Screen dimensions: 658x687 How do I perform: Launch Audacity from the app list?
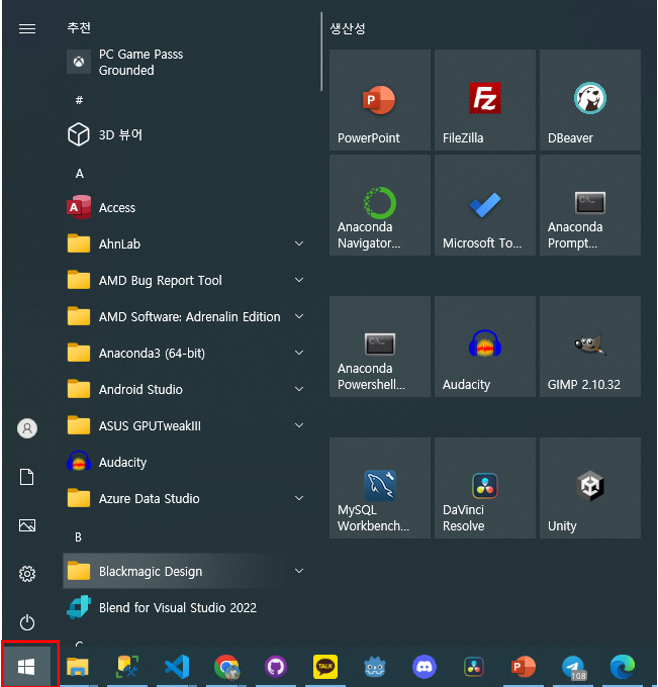click(186, 462)
